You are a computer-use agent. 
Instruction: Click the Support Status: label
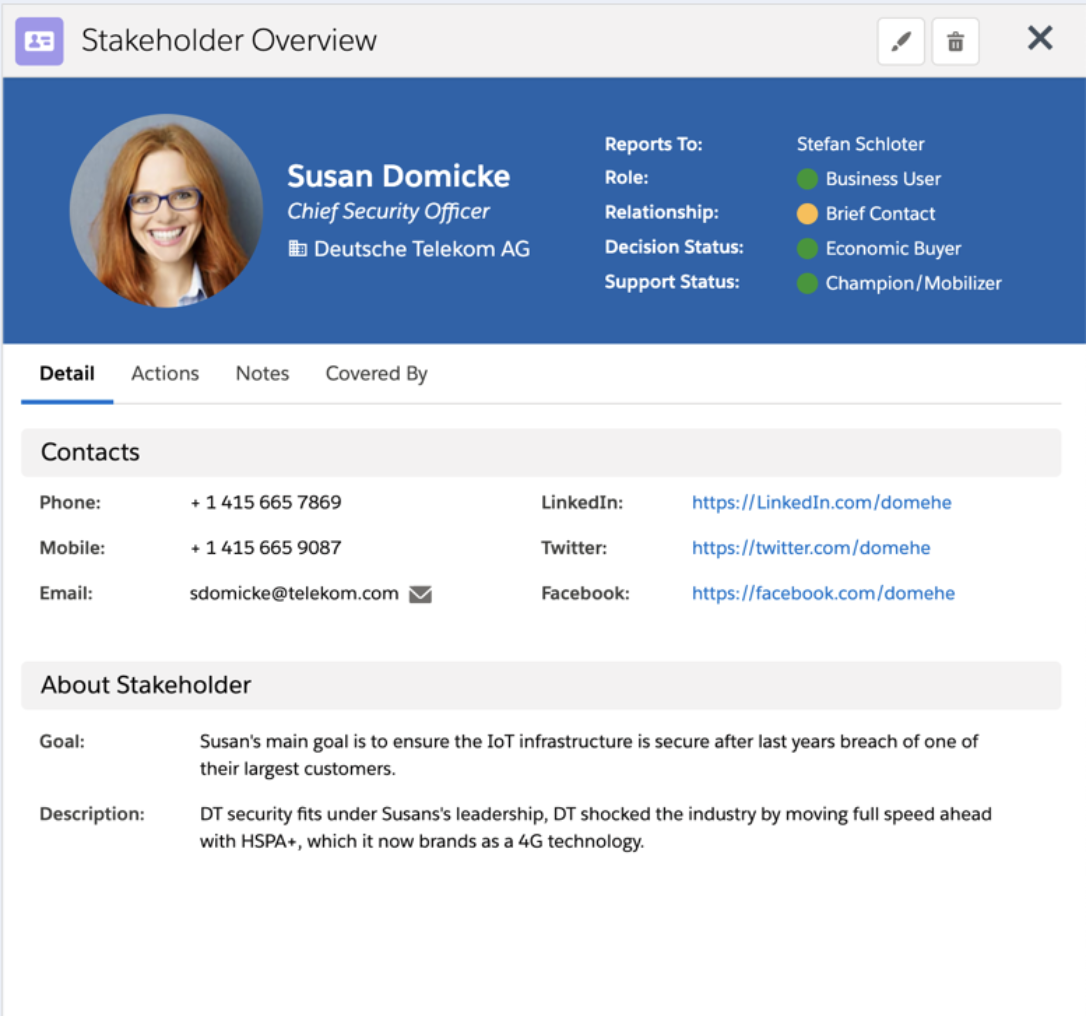(672, 283)
